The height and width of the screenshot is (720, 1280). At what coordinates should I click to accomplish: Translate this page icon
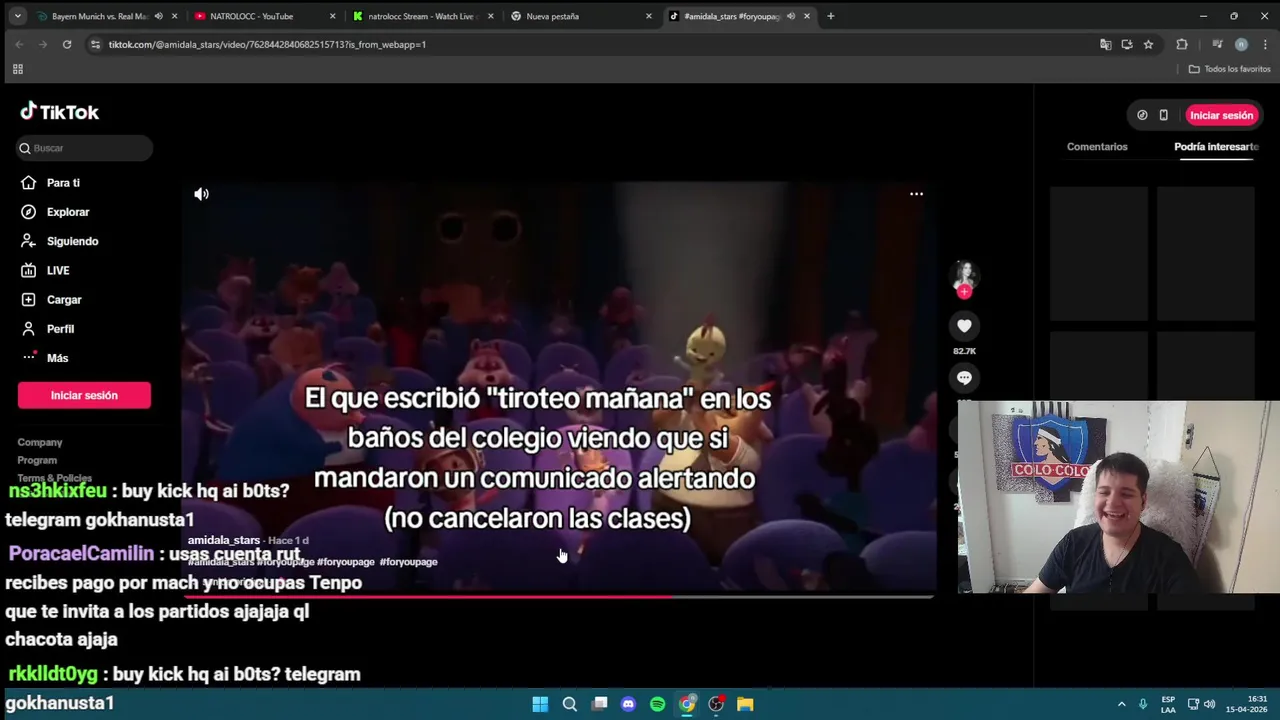1105,44
